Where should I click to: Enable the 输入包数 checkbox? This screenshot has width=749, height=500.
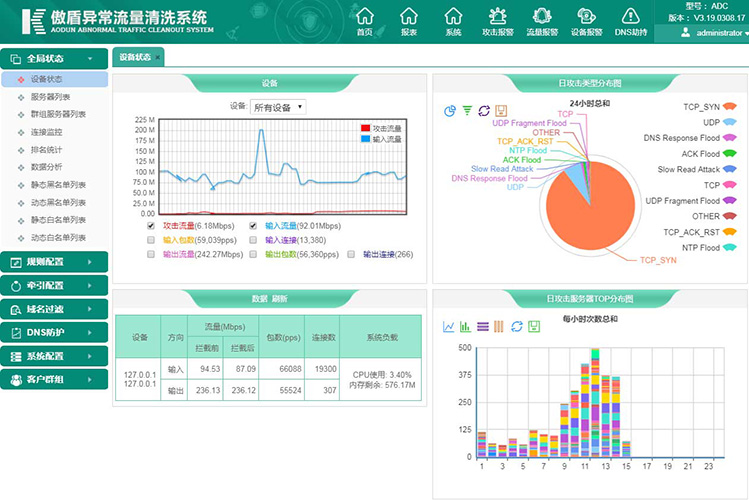(151, 240)
